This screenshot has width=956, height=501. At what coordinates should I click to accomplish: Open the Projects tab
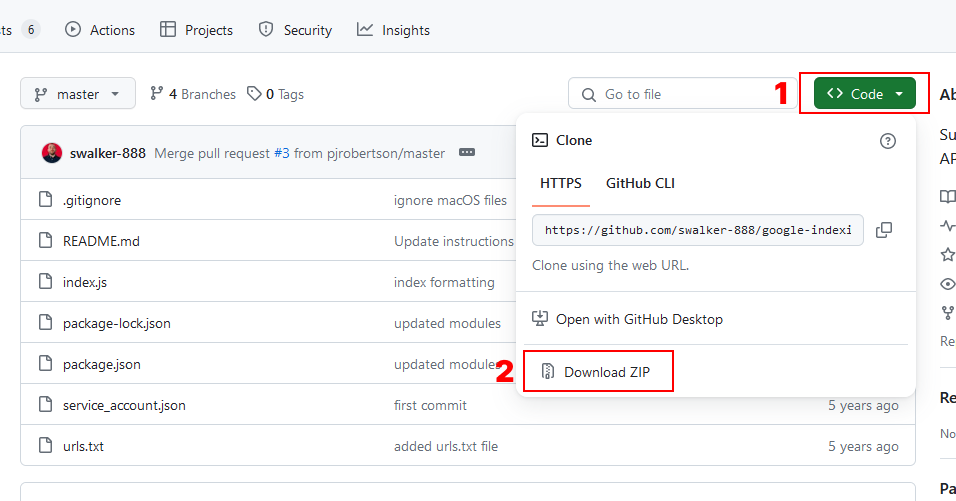(196, 30)
